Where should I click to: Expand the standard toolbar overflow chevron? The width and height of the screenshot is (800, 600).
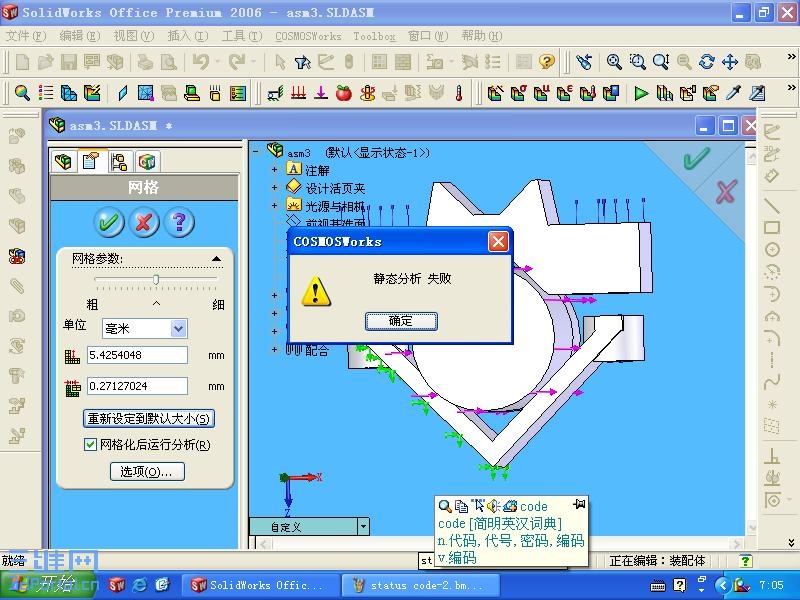pos(791,56)
